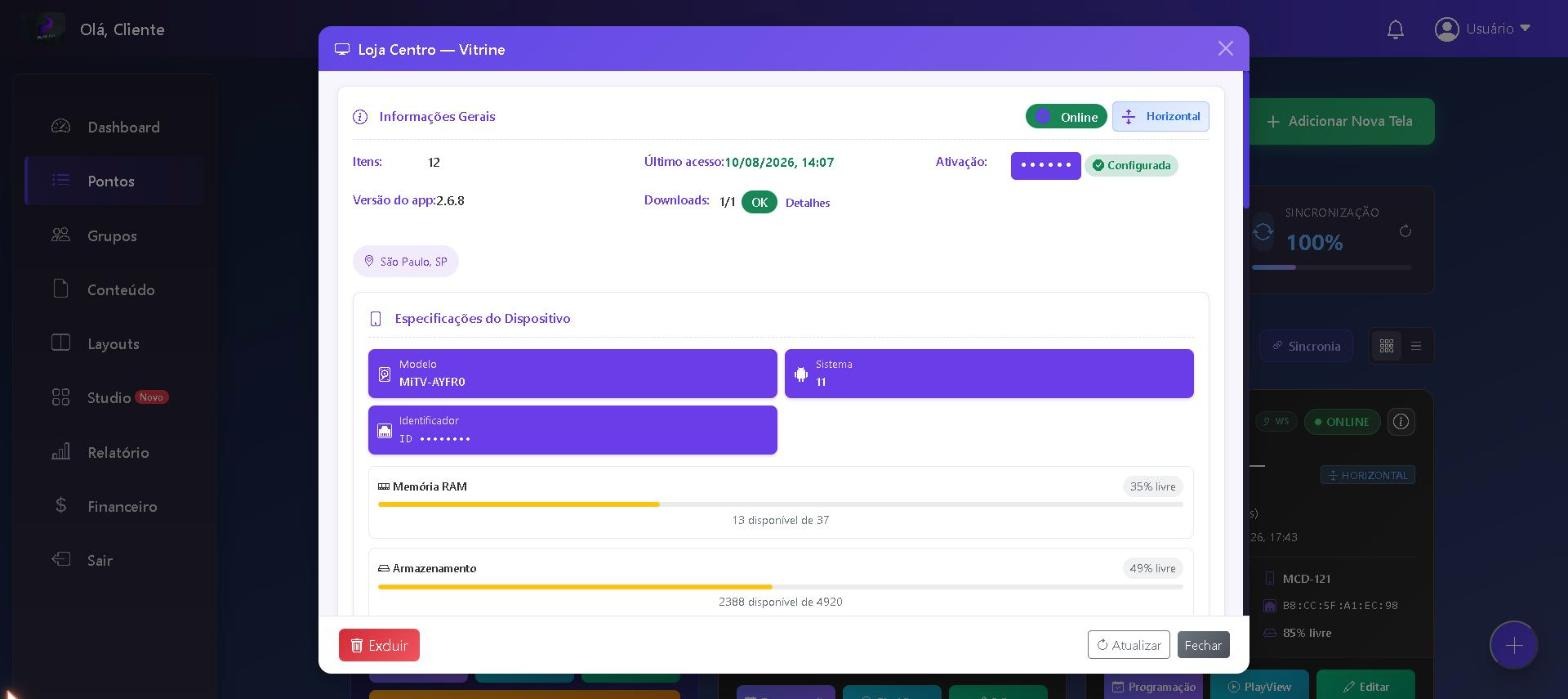The width and height of the screenshot is (1568, 699).
Task: Click the Programação button on card
Action: click(x=1153, y=686)
